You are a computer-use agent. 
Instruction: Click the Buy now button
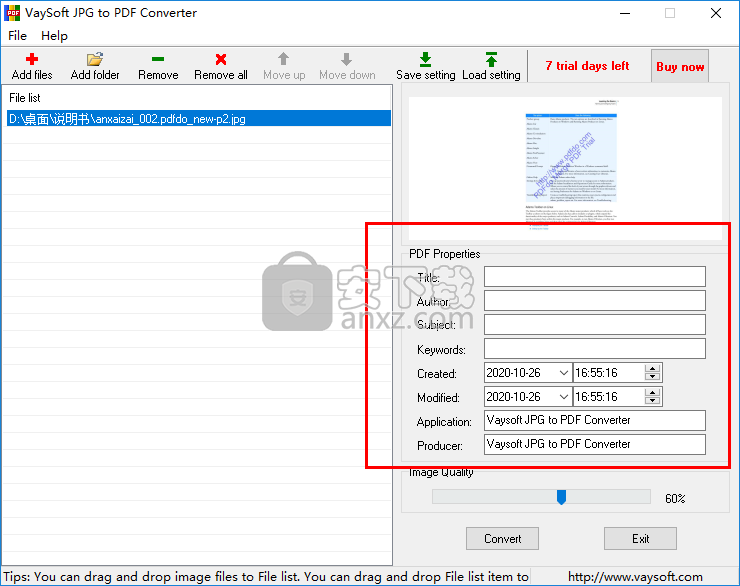[x=680, y=66]
